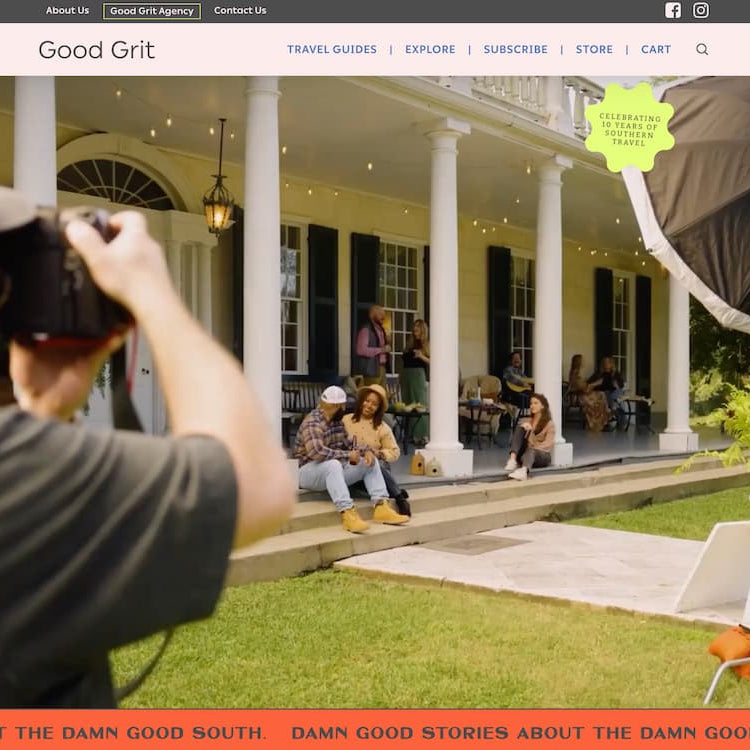750x750 pixels.
Task: Click Subscribe in the main navigation
Action: (x=515, y=49)
